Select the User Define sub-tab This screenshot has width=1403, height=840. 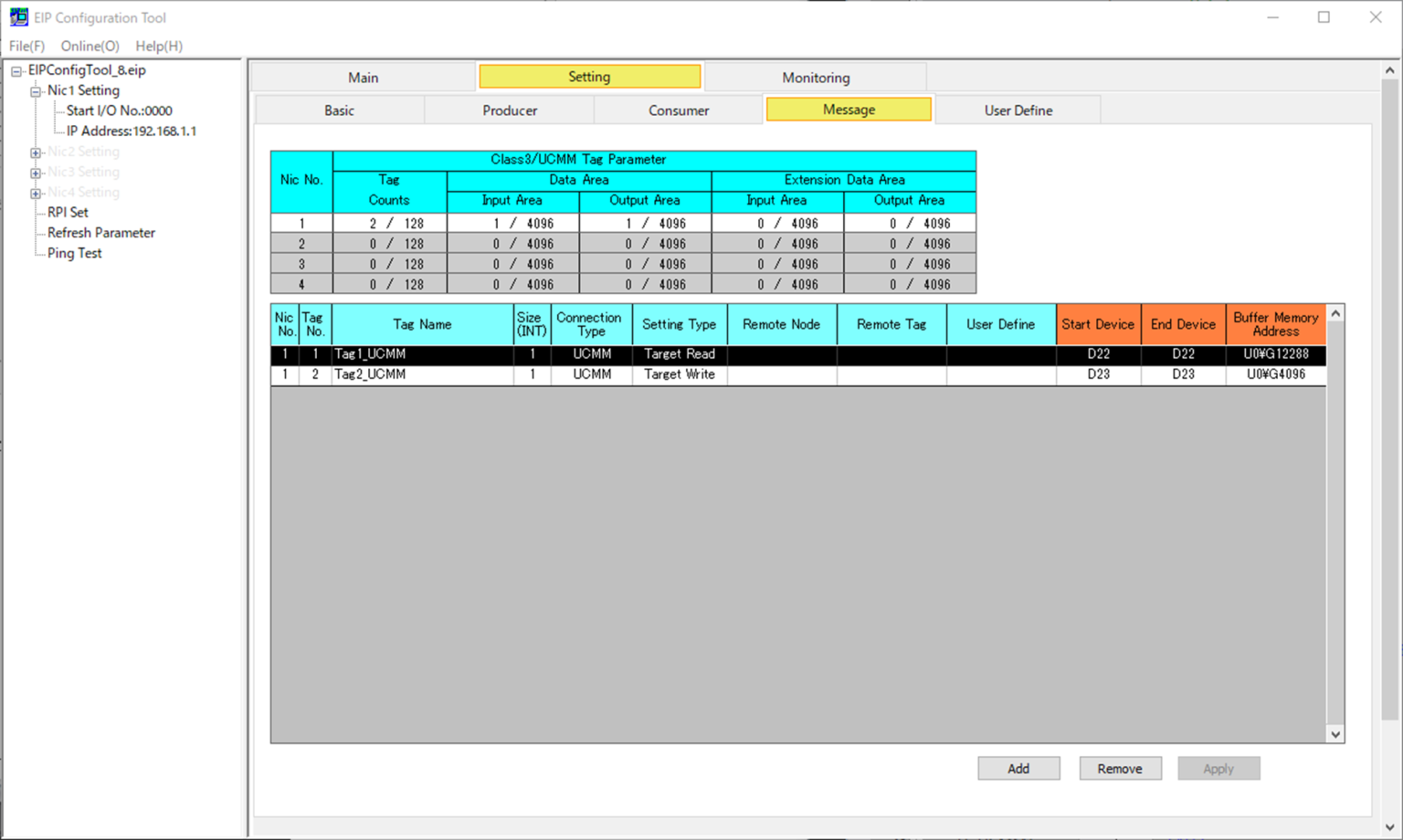[1018, 110]
